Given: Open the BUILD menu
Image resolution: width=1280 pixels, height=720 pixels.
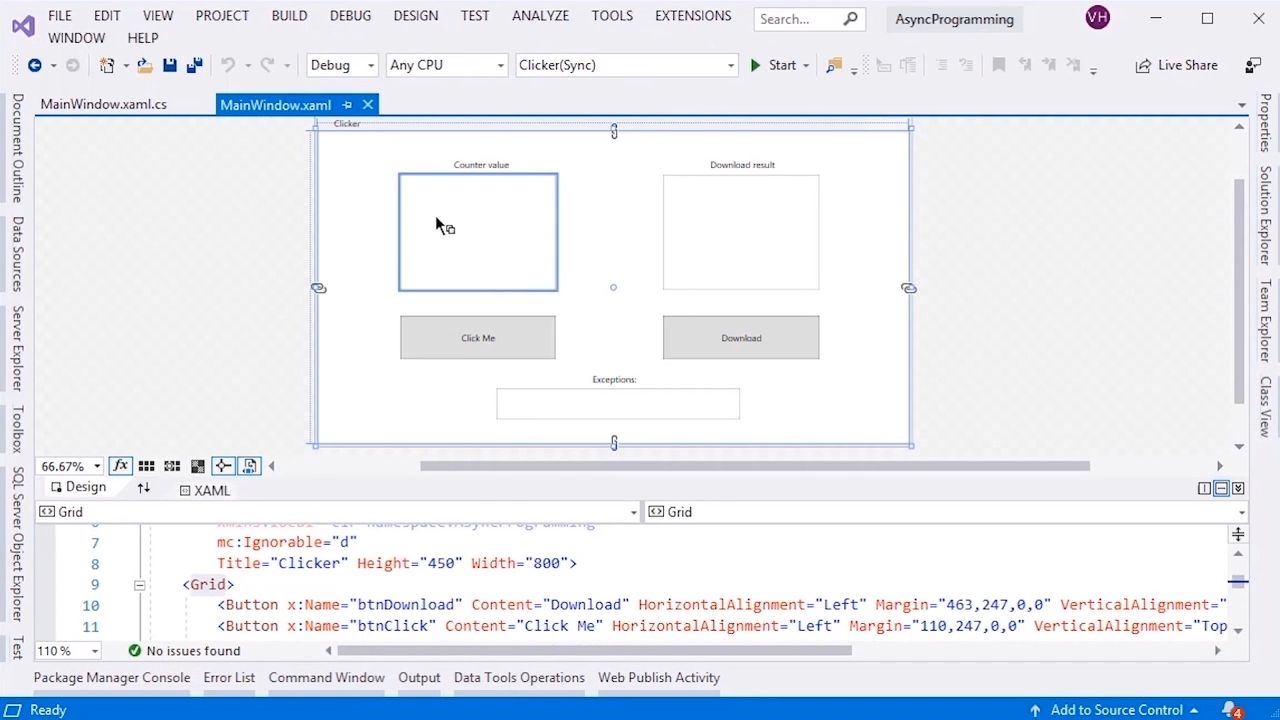Looking at the screenshot, I should pyautogui.click(x=289, y=16).
